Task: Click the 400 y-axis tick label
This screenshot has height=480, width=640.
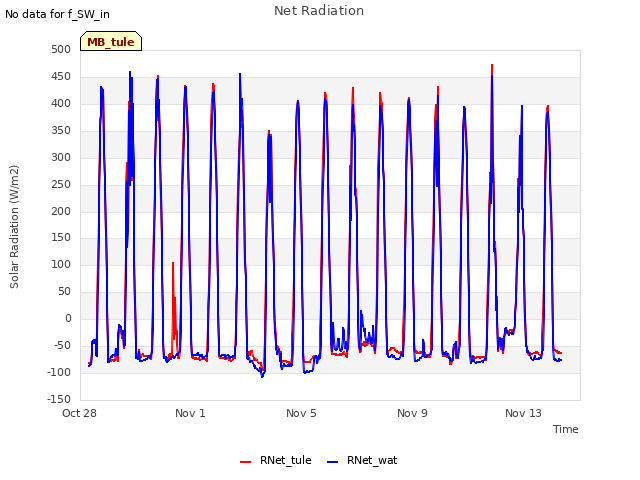Action: pyautogui.click(x=61, y=103)
